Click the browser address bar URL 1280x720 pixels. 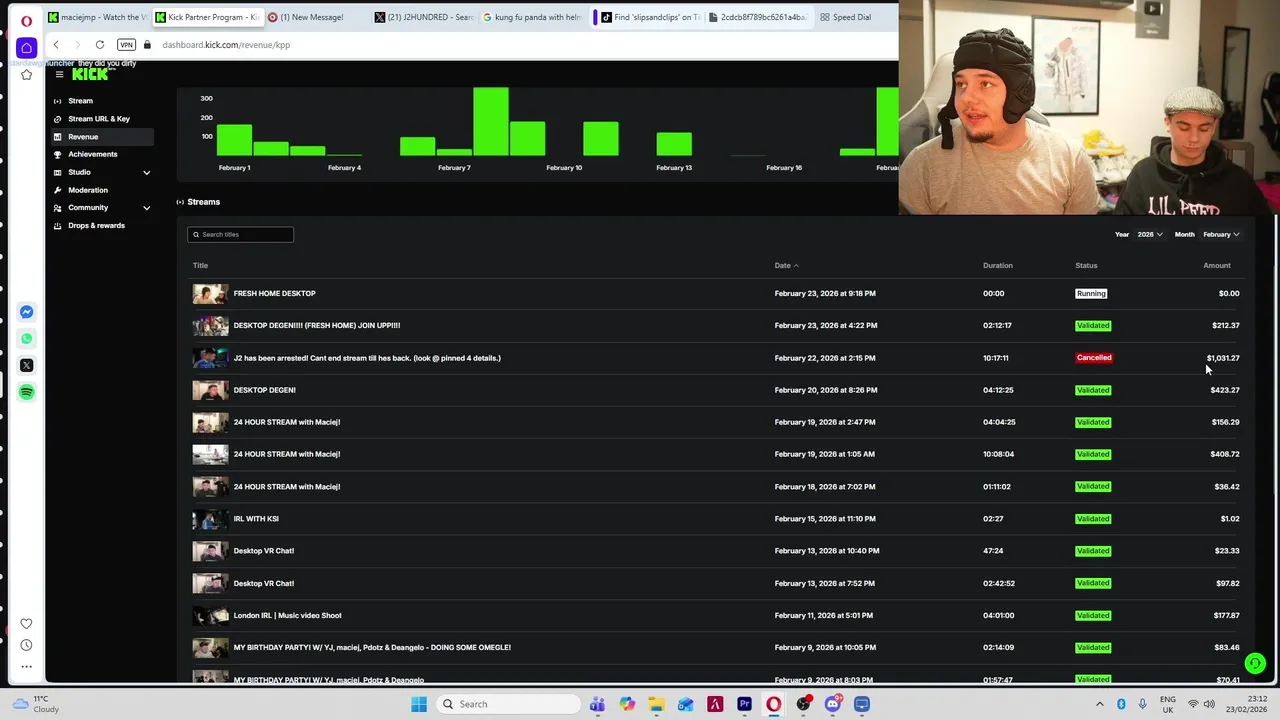pyautogui.click(x=226, y=45)
